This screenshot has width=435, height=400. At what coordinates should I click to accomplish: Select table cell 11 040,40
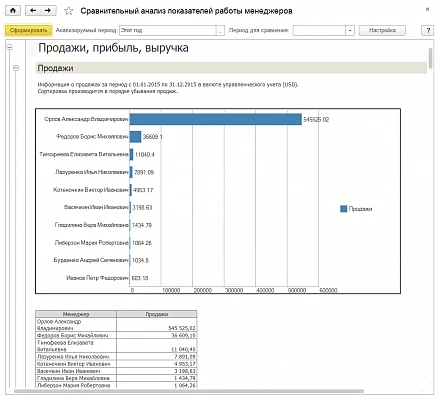pos(157,346)
